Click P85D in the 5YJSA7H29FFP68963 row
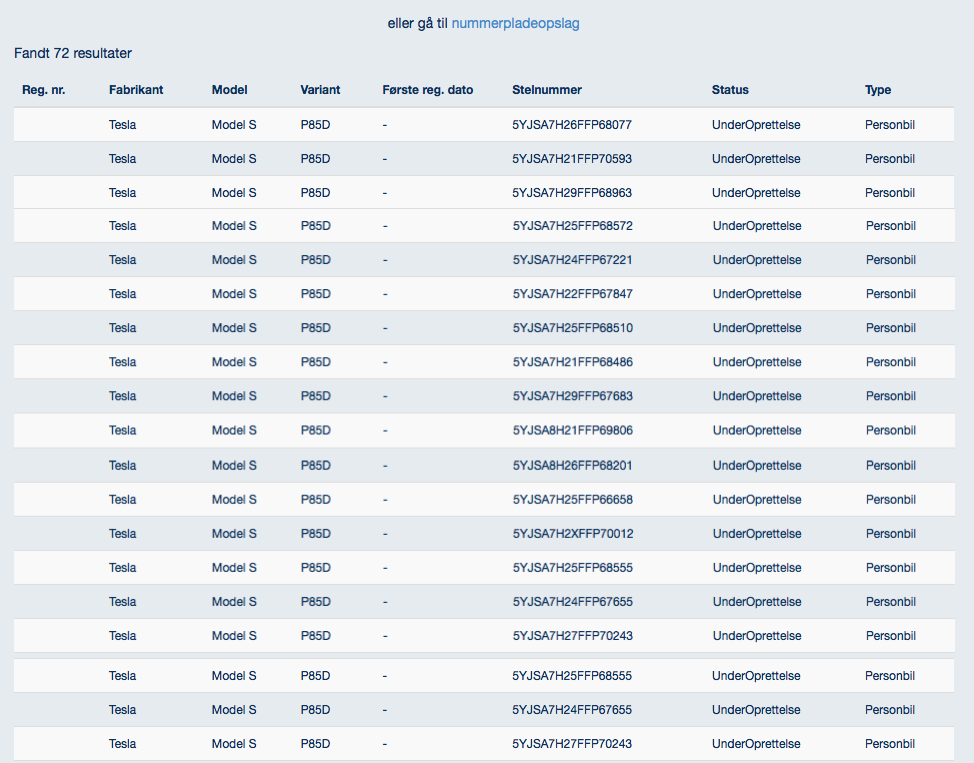The height and width of the screenshot is (763, 974). point(316,193)
